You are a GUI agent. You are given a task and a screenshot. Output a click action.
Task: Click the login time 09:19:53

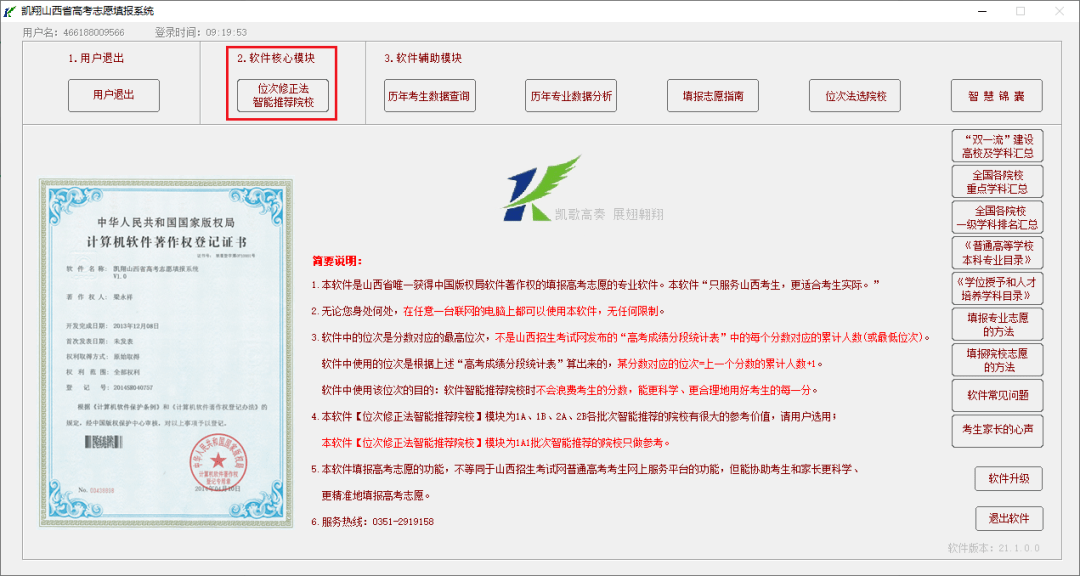226,32
